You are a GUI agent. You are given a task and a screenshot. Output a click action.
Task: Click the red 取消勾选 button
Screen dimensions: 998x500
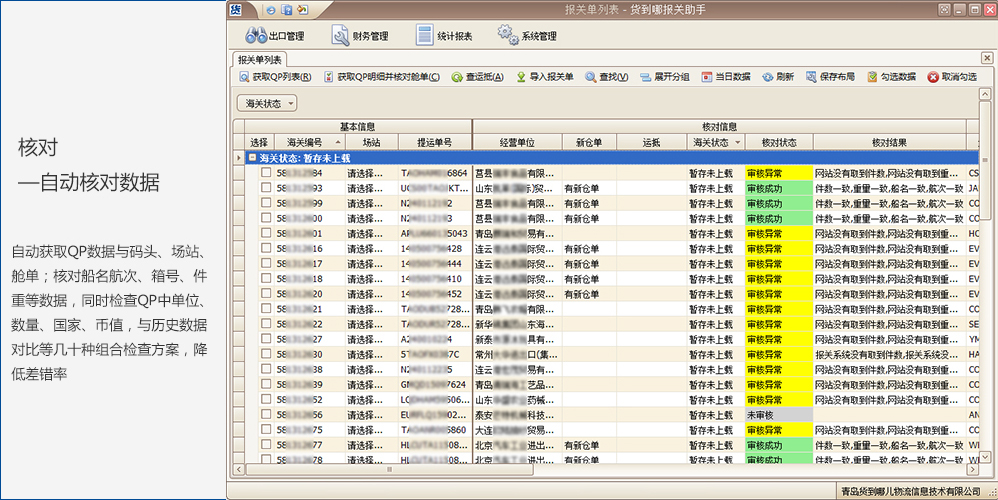point(952,77)
